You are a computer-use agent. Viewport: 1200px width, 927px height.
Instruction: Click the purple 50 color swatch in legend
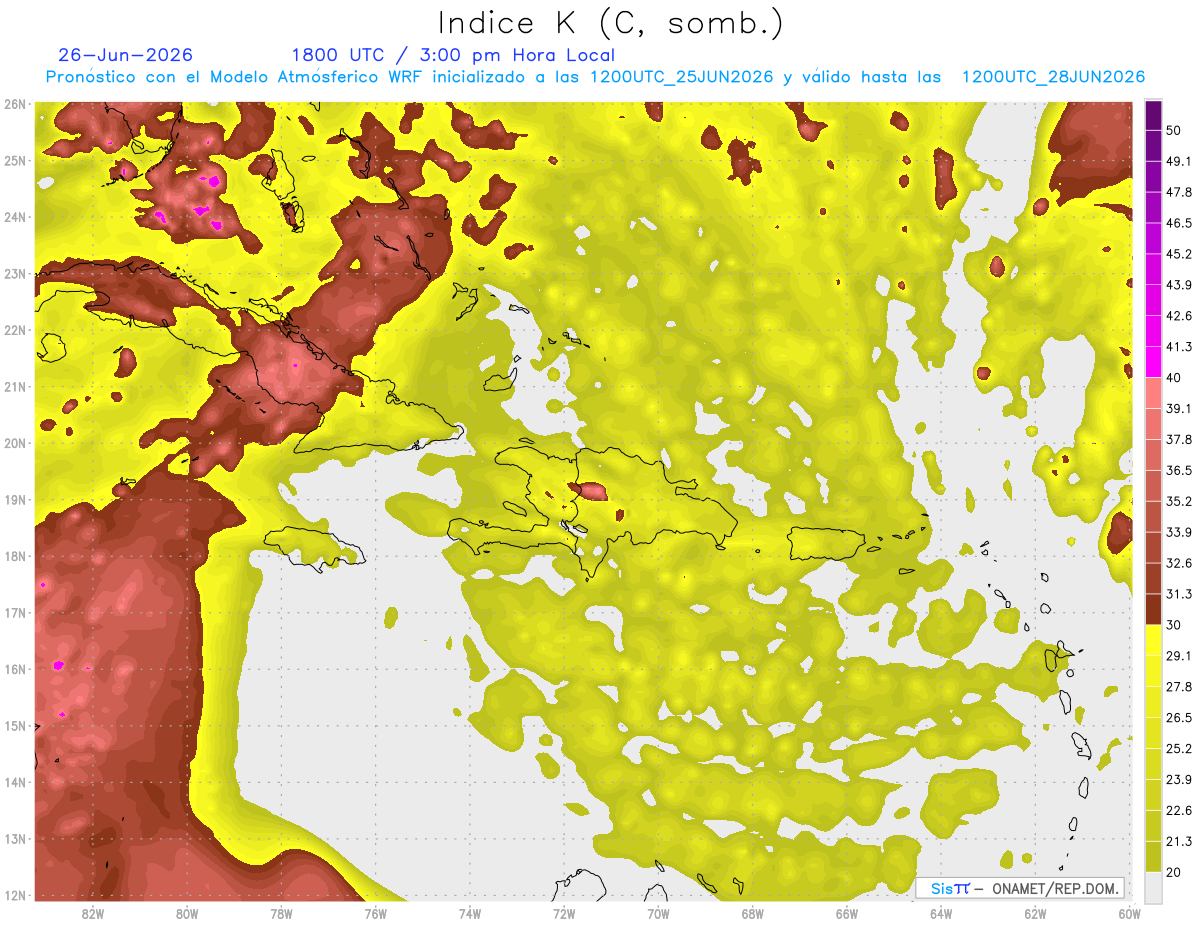1153,116
